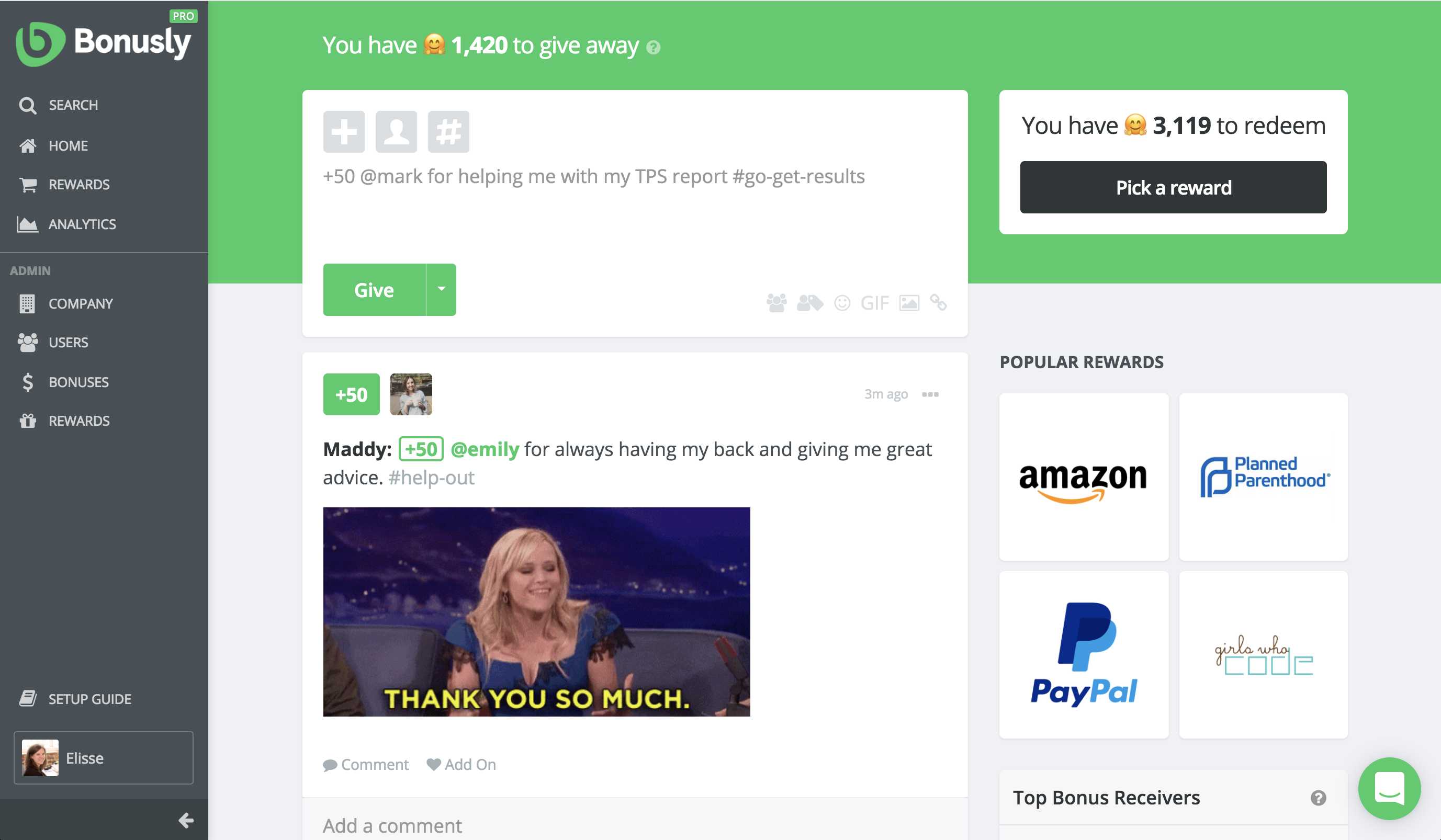Image resolution: width=1441 pixels, height=840 pixels.
Task: Click the plus amount icon in composer
Action: tap(344, 131)
